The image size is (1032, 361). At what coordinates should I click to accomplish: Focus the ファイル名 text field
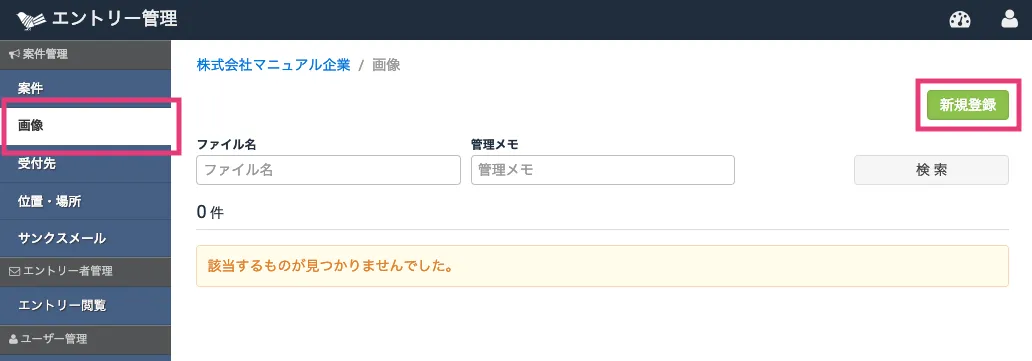click(328, 170)
